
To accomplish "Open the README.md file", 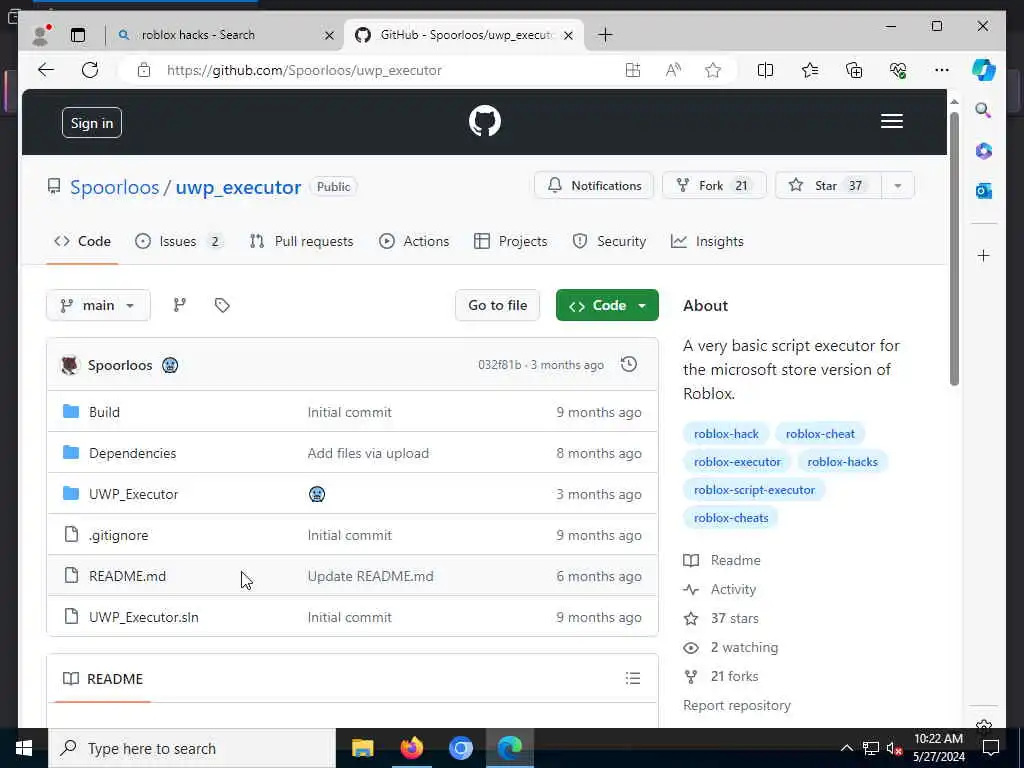I will [x=127, y=576].
